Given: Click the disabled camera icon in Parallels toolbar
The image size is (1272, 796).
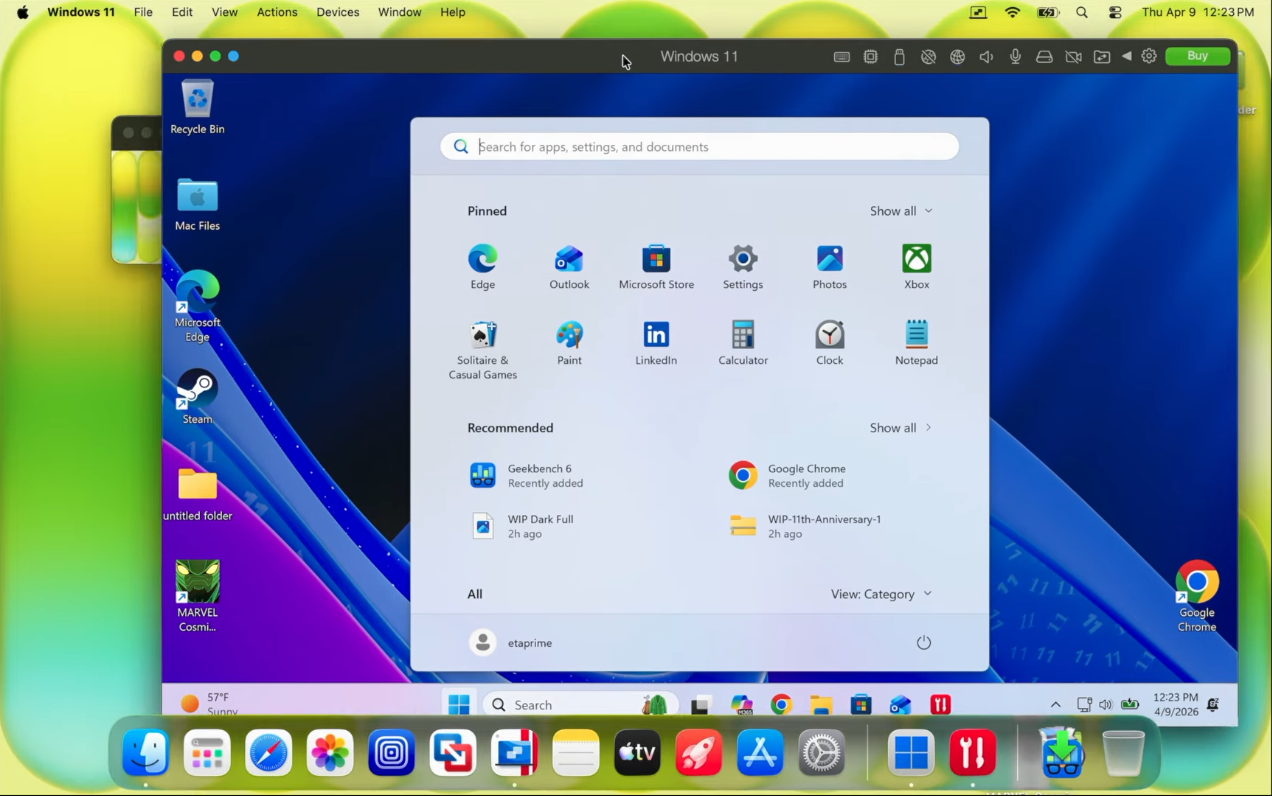Looking at the screenshot, I should [1073, 57].
